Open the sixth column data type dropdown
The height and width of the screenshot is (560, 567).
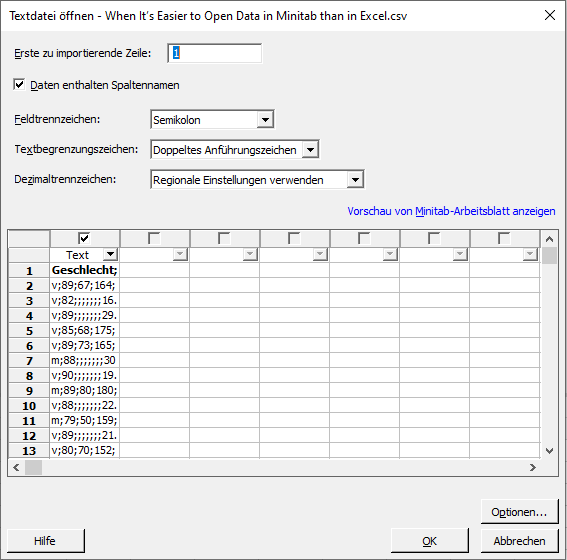click(460, 255)
